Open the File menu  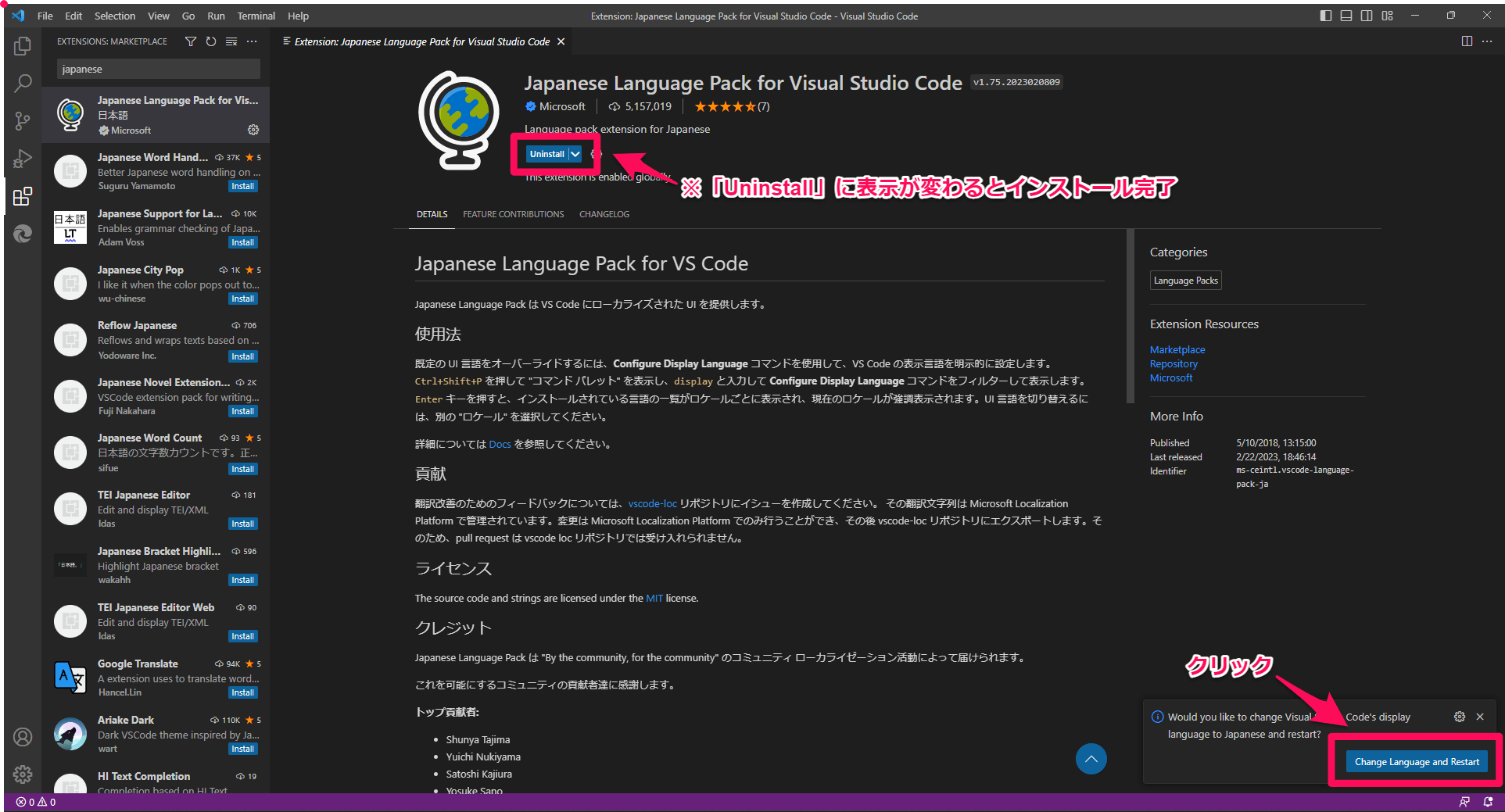[x=45, y=16]
